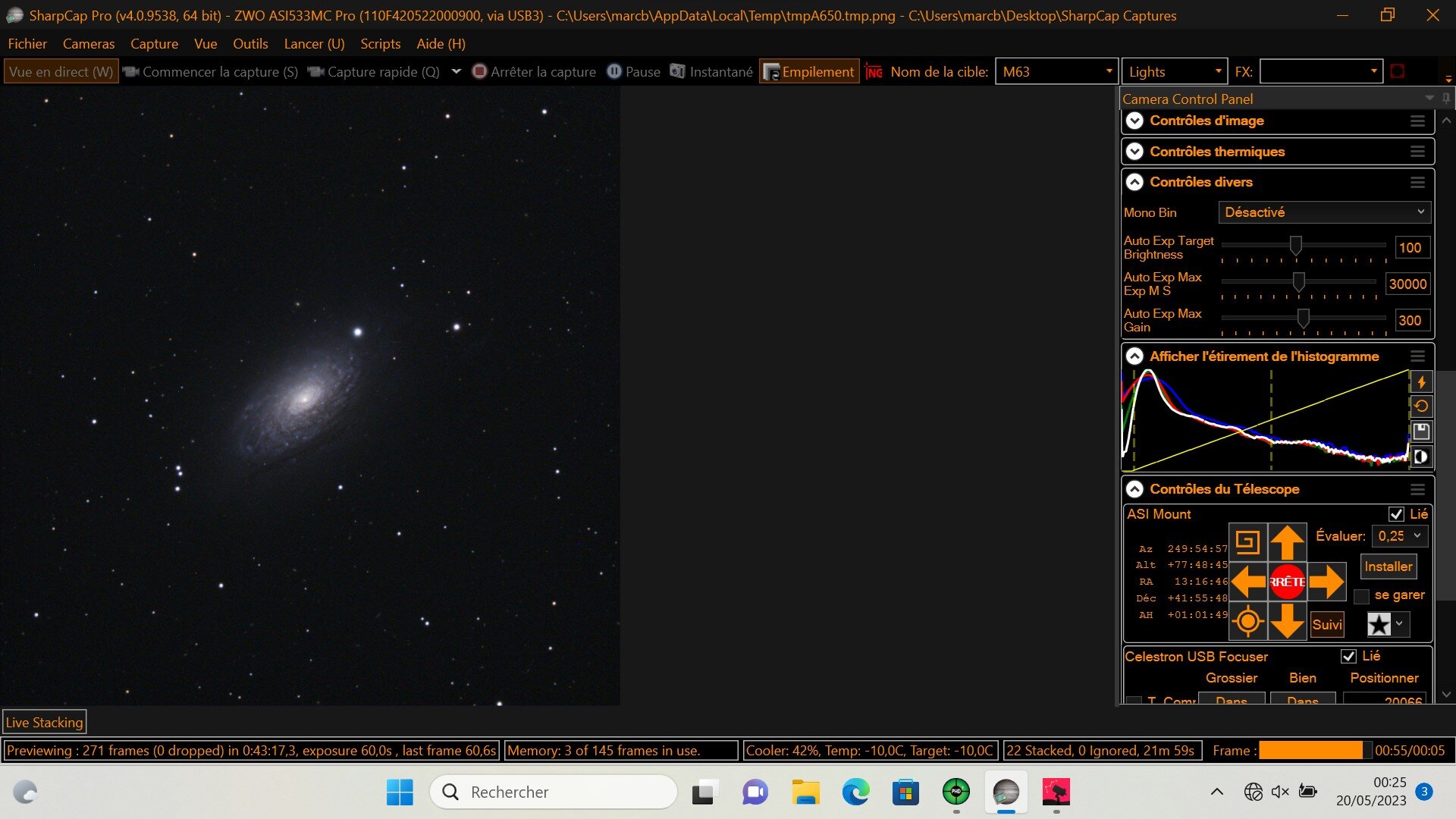Open the Mono Bin dropdown
This screenshot has width=1456, height=819.
point(1324,212)
